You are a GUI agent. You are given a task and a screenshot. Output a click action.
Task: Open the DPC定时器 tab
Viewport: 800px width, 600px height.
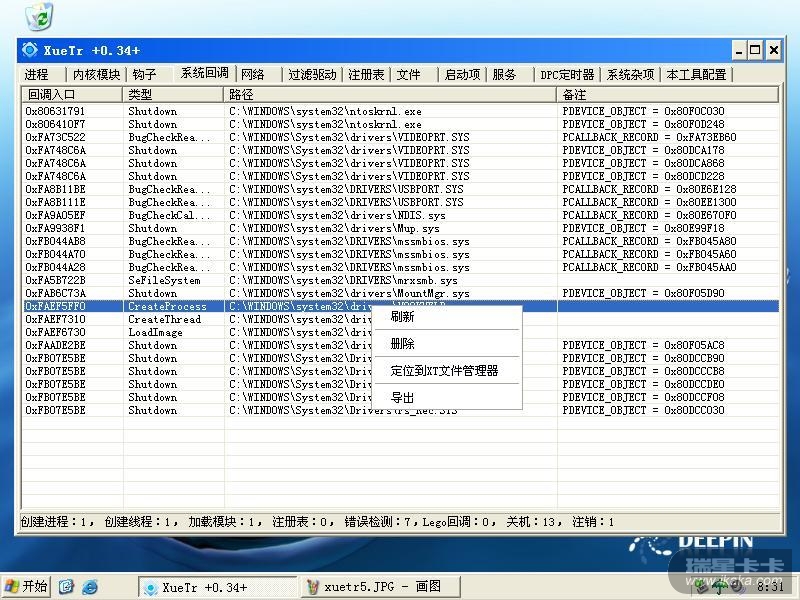click(567, 75)
